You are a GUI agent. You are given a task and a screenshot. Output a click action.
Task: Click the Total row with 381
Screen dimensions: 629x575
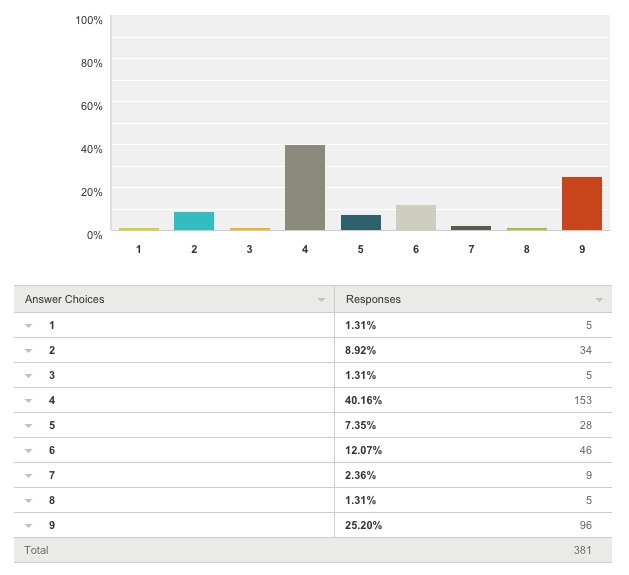click(312, 551)
